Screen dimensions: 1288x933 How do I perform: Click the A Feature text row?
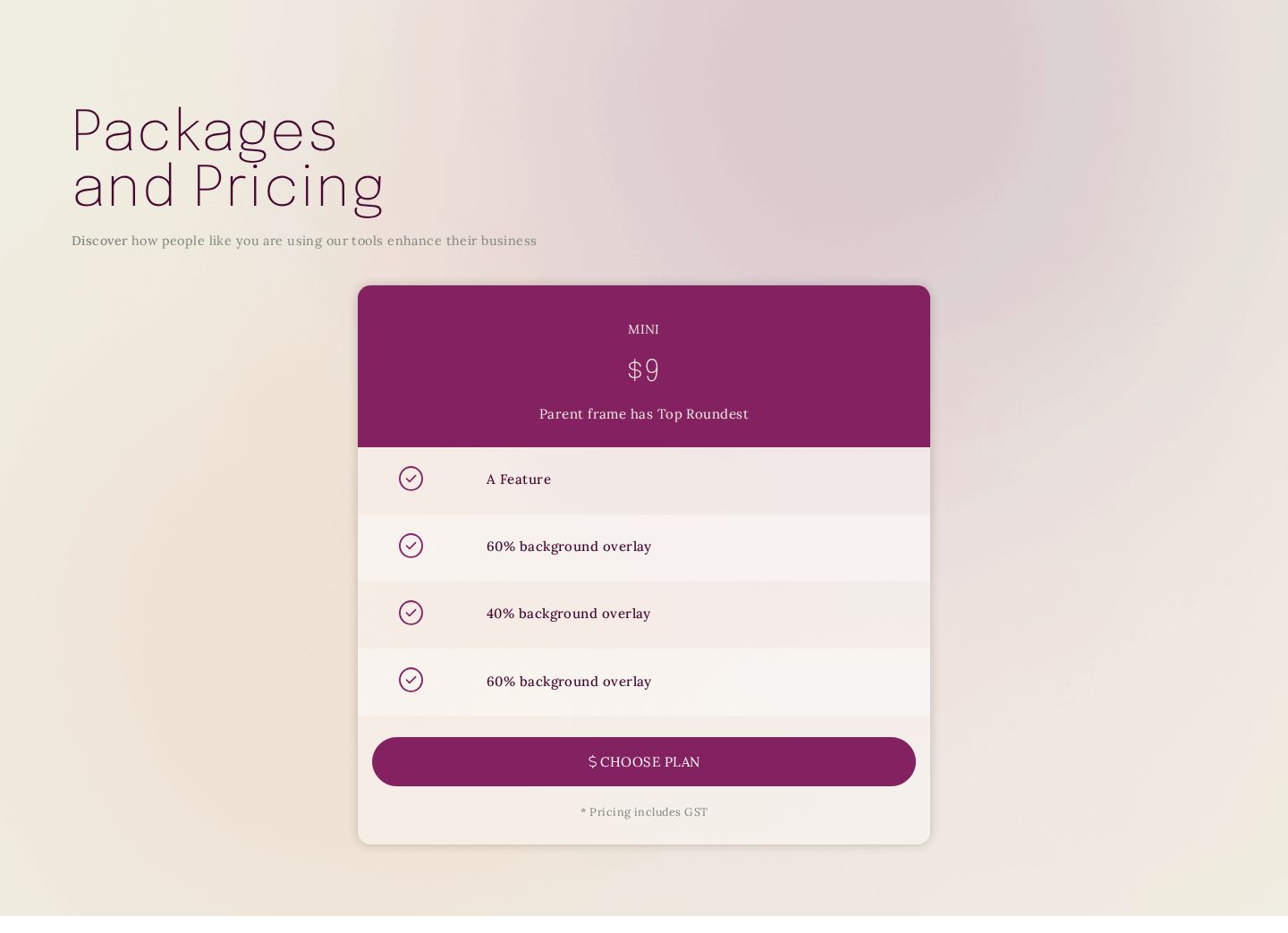644,480
